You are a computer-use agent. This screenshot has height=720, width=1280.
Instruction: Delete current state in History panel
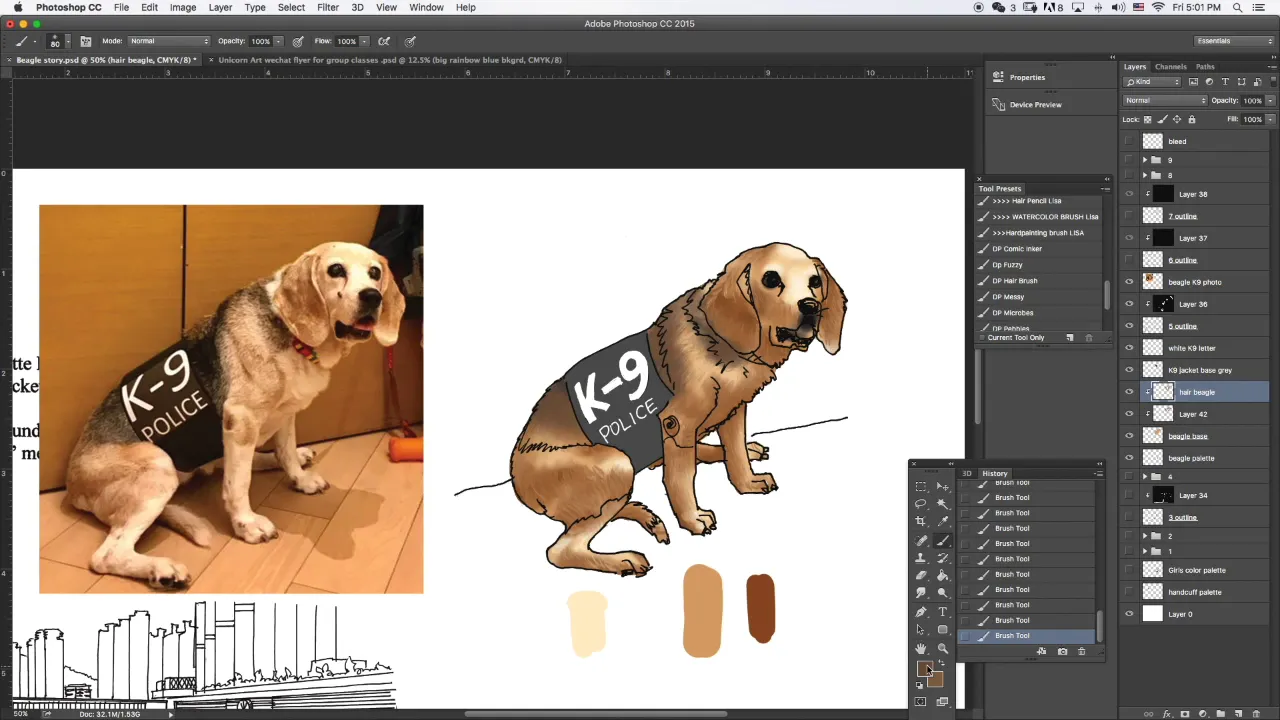[1081, 651]
